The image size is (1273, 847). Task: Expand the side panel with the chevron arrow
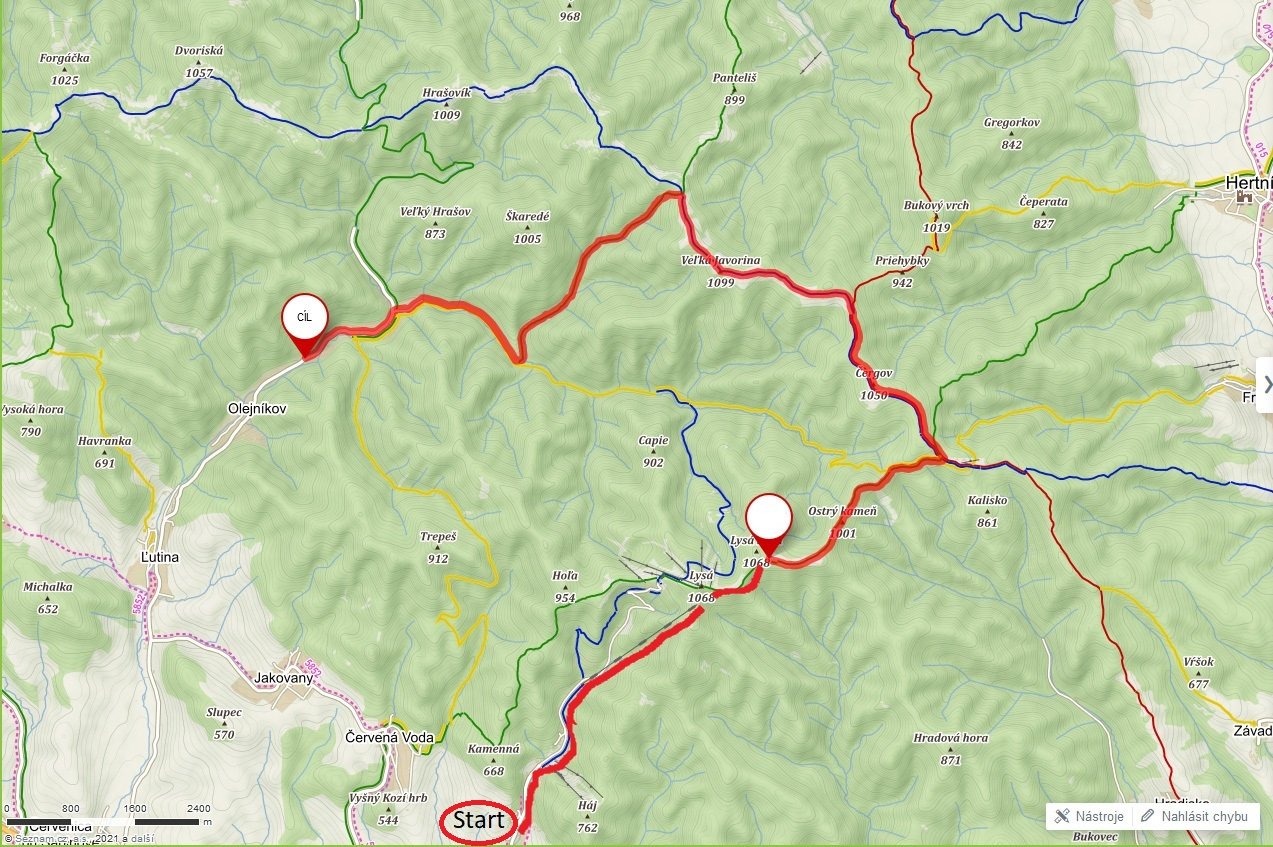click(x=1267, y=384)
